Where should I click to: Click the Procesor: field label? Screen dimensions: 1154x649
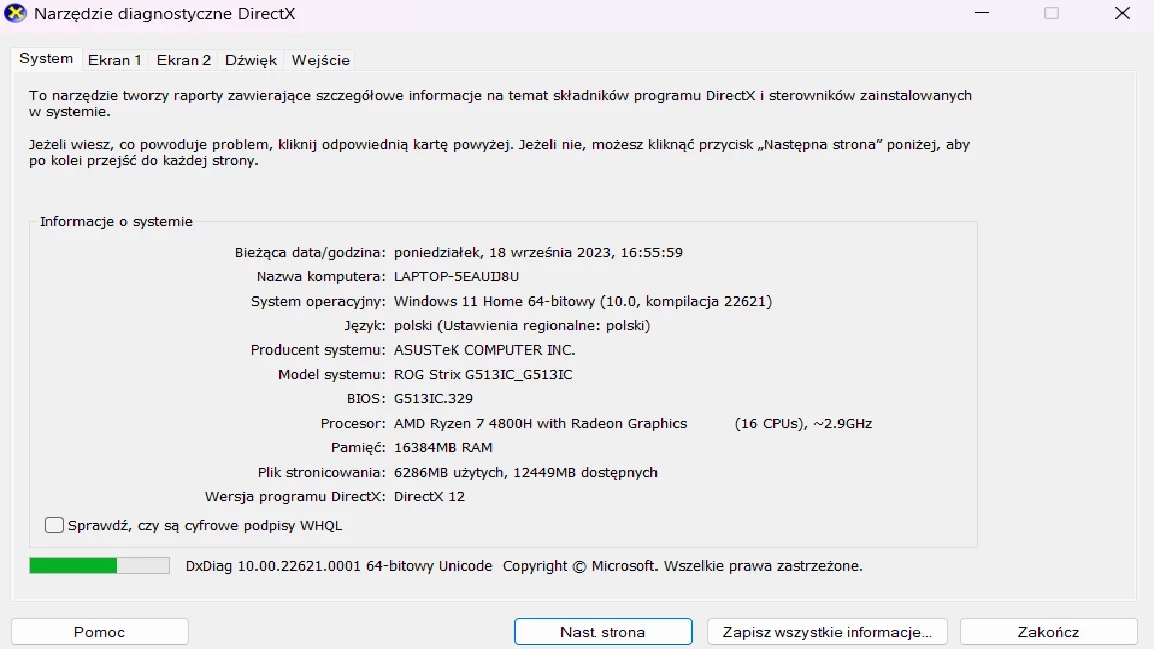[353, 423]
